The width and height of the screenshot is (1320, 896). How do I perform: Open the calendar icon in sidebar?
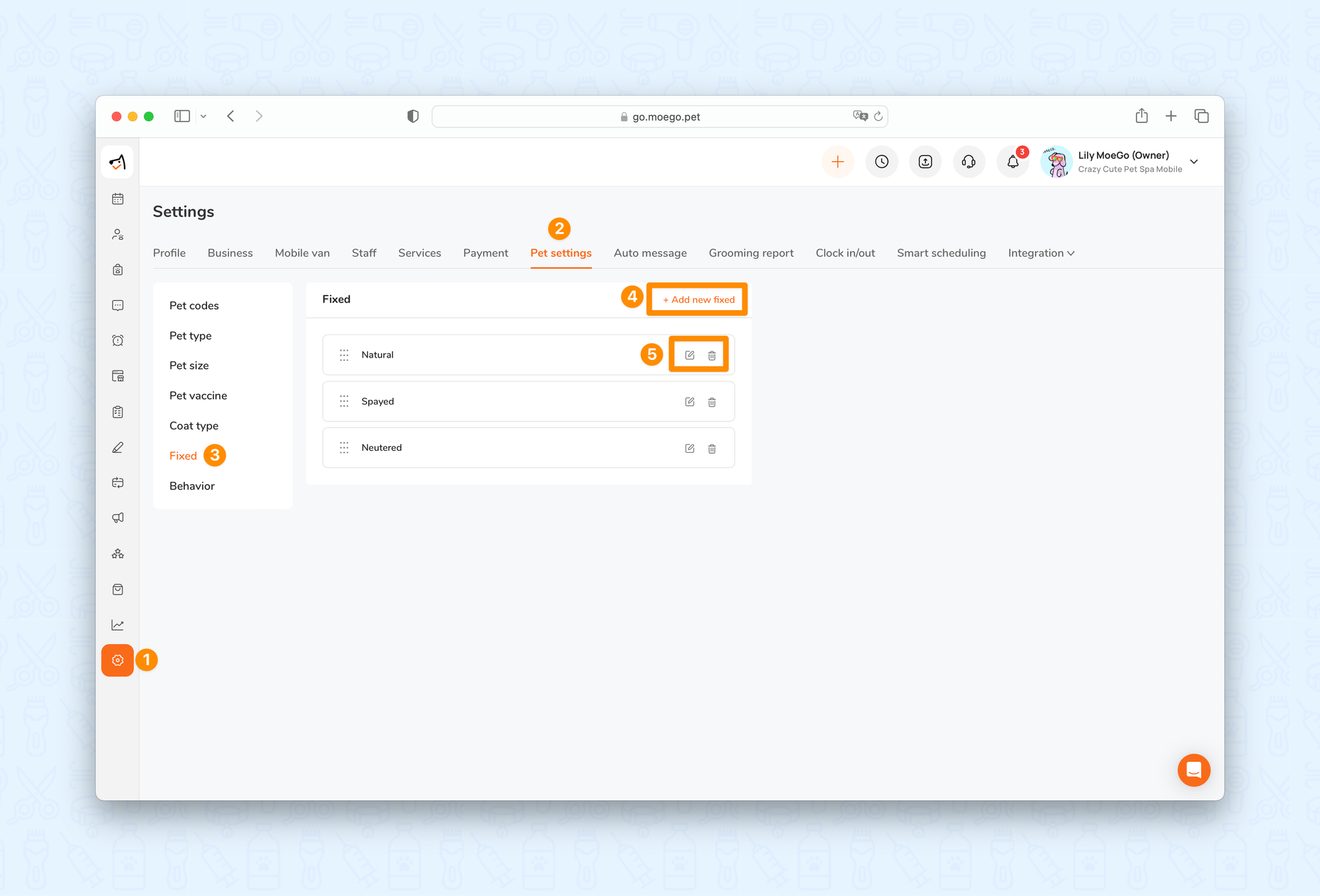tap(117, 199)
